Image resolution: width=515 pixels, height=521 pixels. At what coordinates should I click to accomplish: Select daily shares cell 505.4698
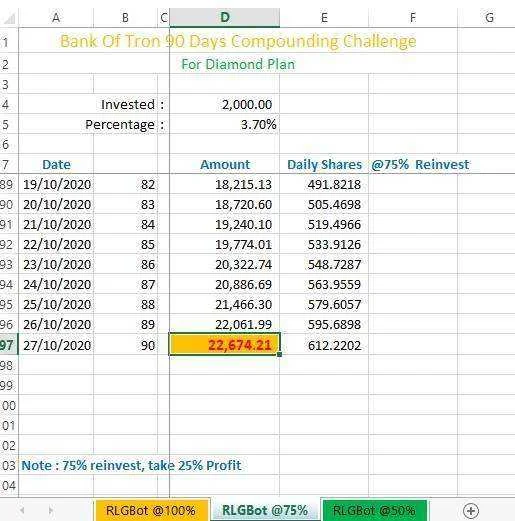[x=324, y=204]
